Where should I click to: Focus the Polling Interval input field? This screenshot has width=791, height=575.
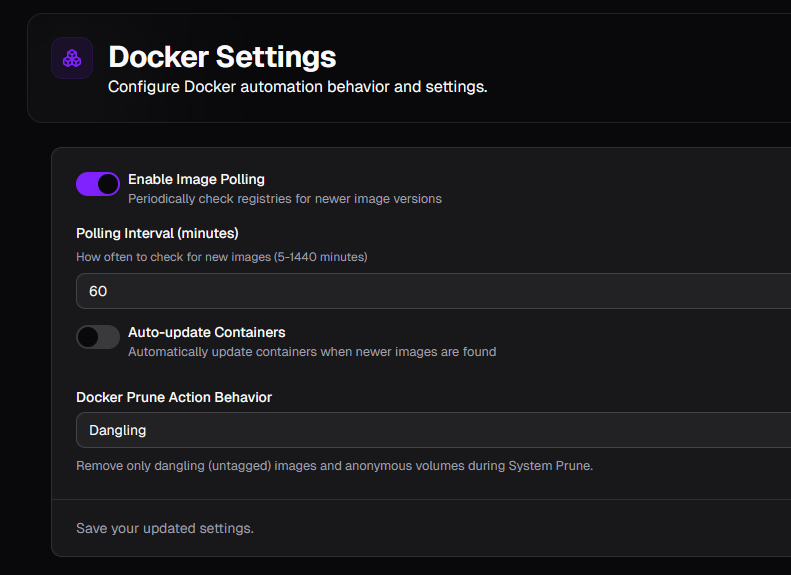(x=433, y=291)
